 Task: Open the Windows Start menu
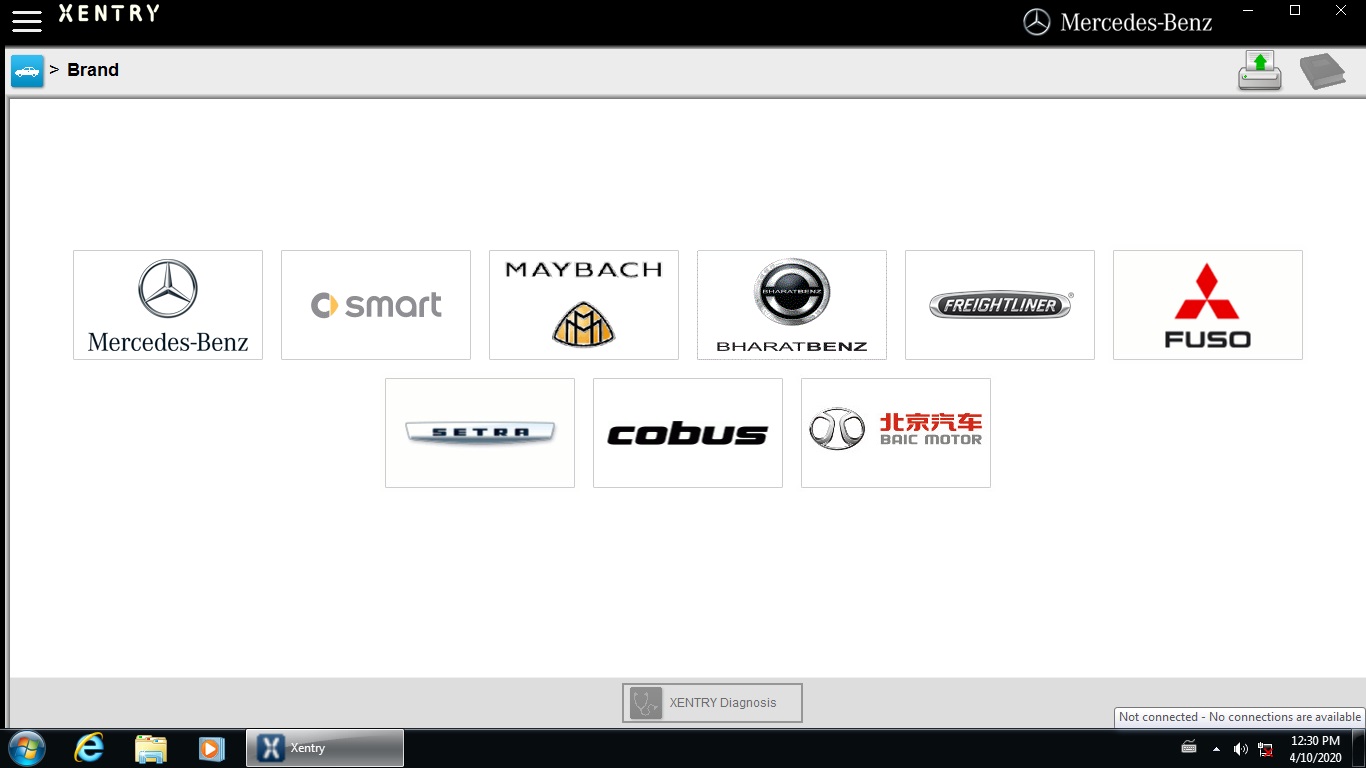27,748
